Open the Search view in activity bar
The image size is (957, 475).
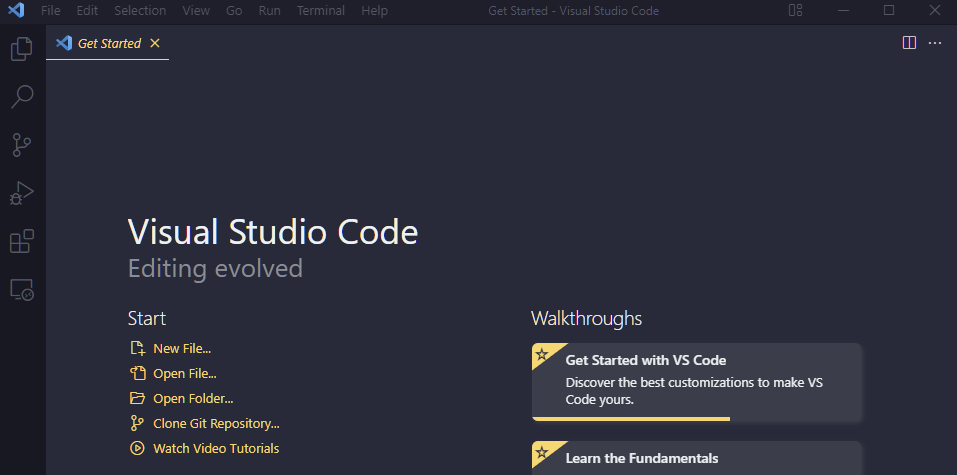coord(22,97)
